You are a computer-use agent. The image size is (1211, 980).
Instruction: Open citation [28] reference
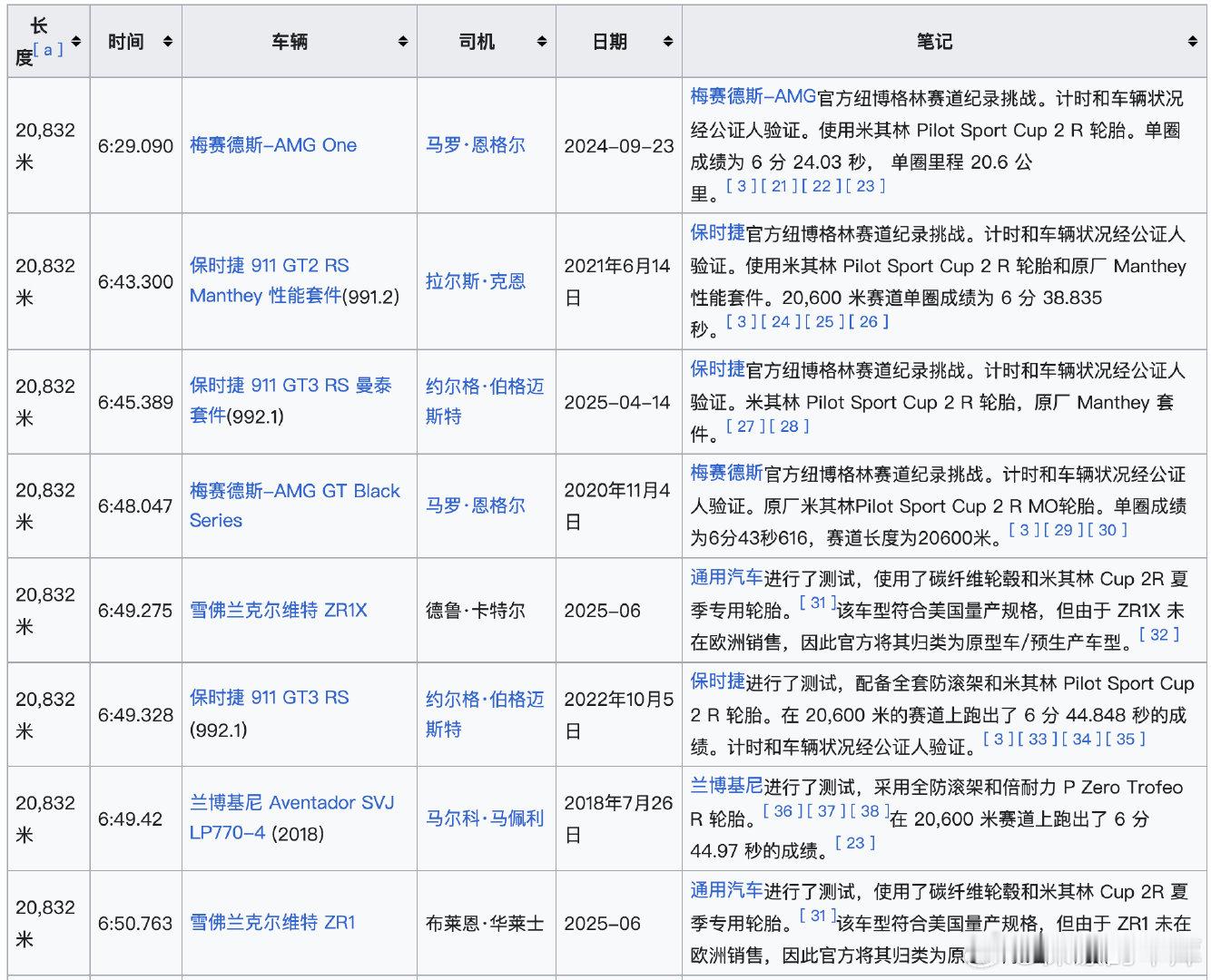tap(789, 426)
